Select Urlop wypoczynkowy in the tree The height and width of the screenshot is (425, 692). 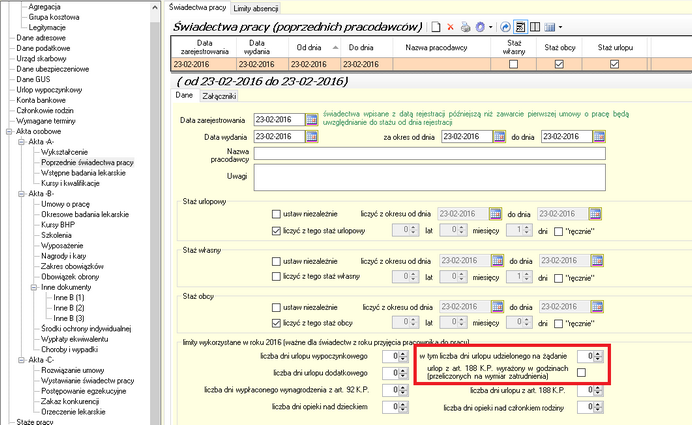coord(49,90)
